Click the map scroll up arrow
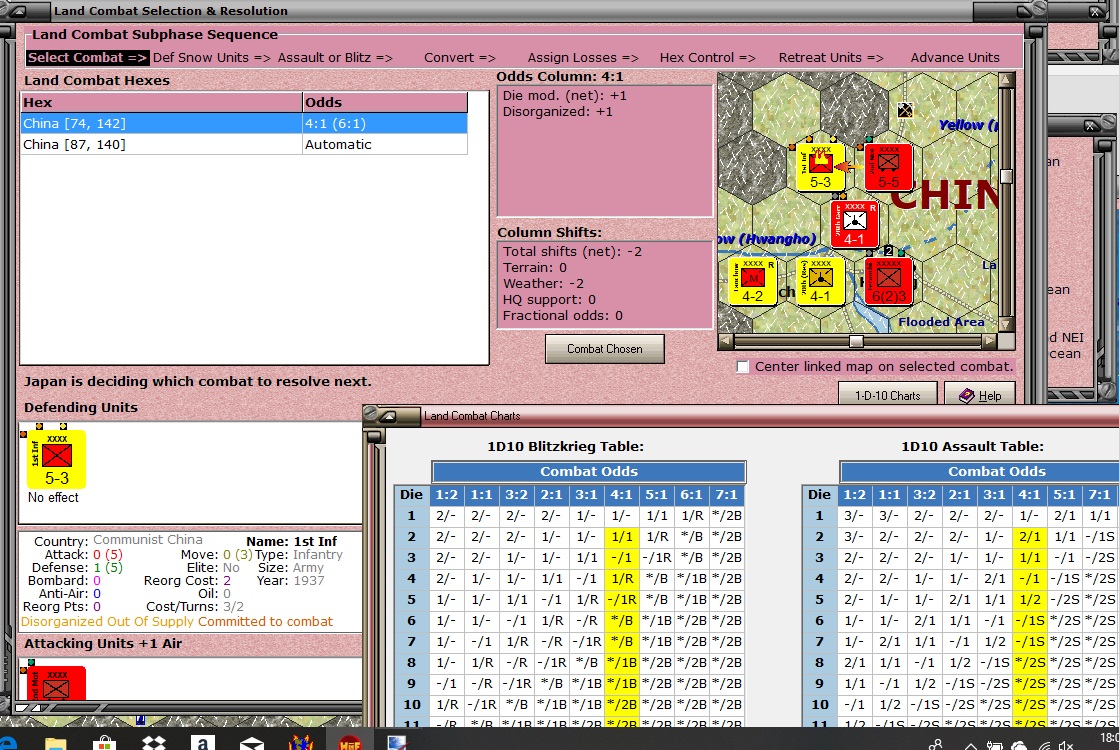This screenshot has height=750, width=1119. point(1006,79)
